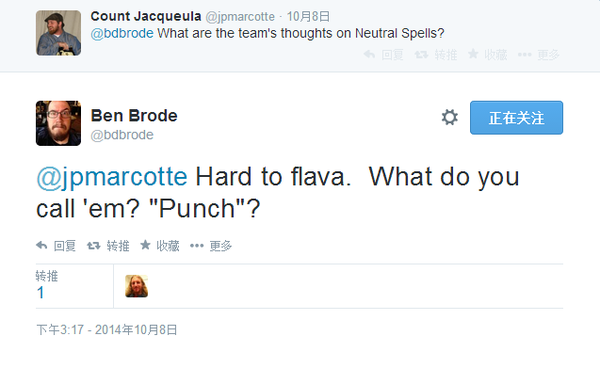Screen dimensions: 600x368
Task: Click reply arrow icon under Ben Brode's tweet
Action: [x=42, y=245]
